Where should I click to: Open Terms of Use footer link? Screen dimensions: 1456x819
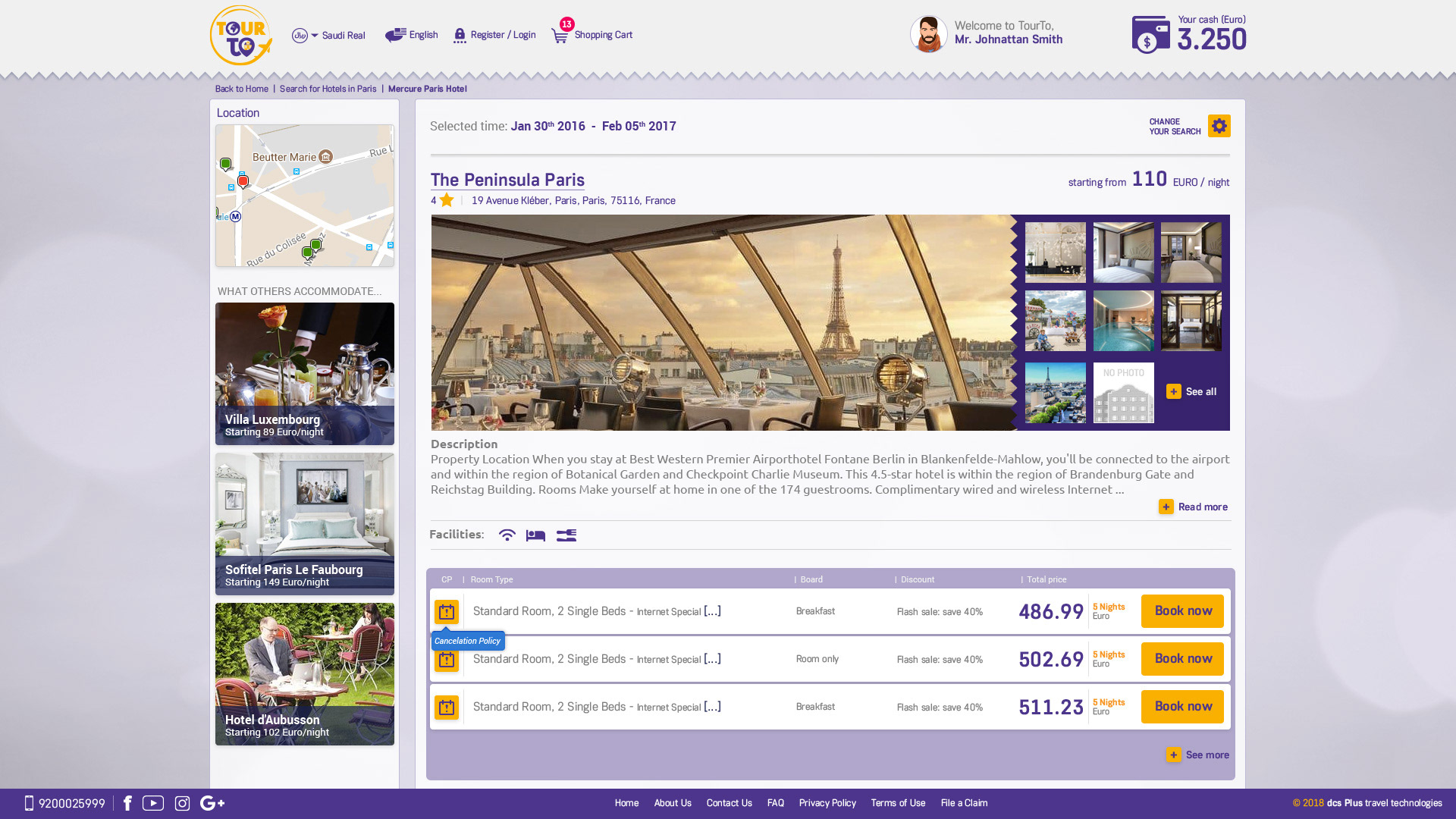[898, 803]
